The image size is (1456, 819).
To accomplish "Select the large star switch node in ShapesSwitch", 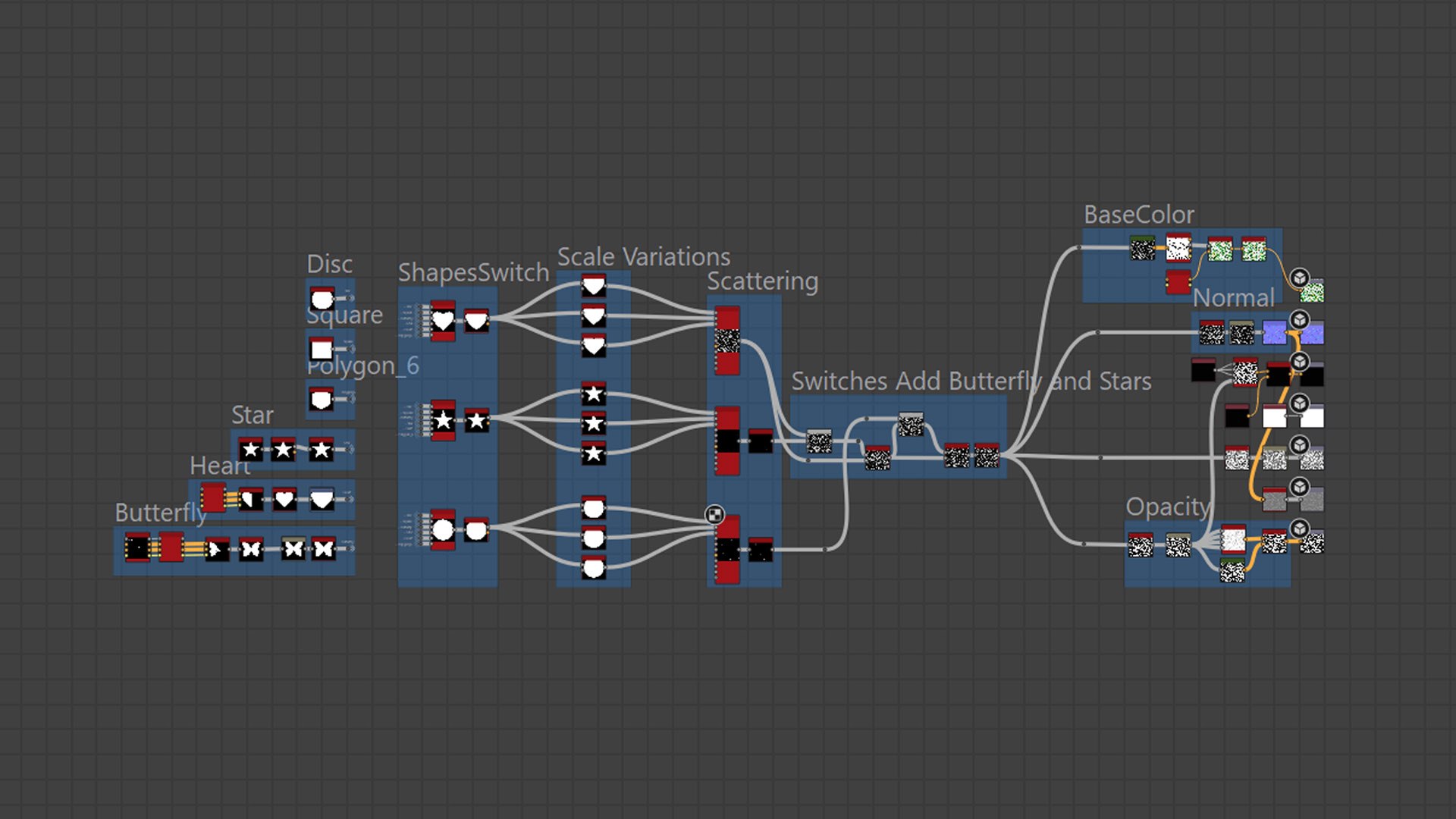I will click(x=443, y=420).
